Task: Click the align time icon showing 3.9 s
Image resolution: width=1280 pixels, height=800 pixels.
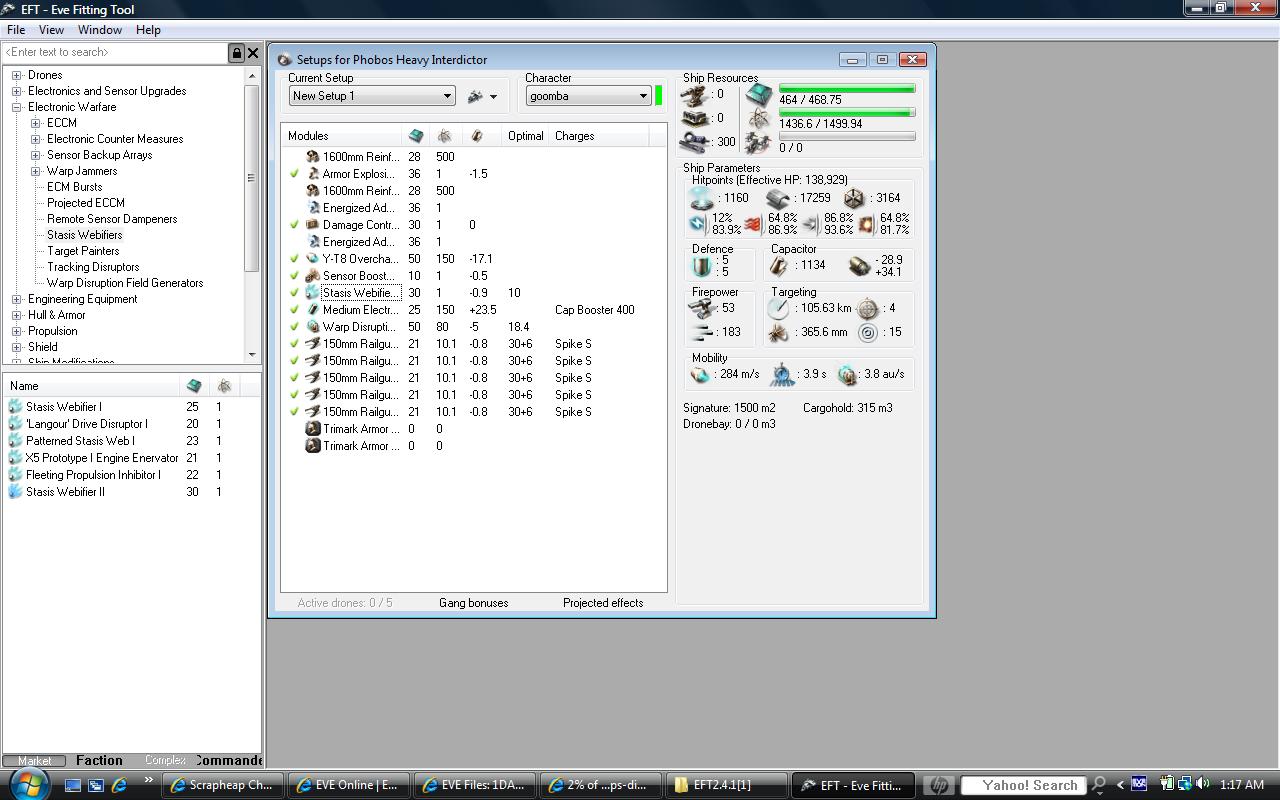Action: pyautogui.click(x=782, y=375)
